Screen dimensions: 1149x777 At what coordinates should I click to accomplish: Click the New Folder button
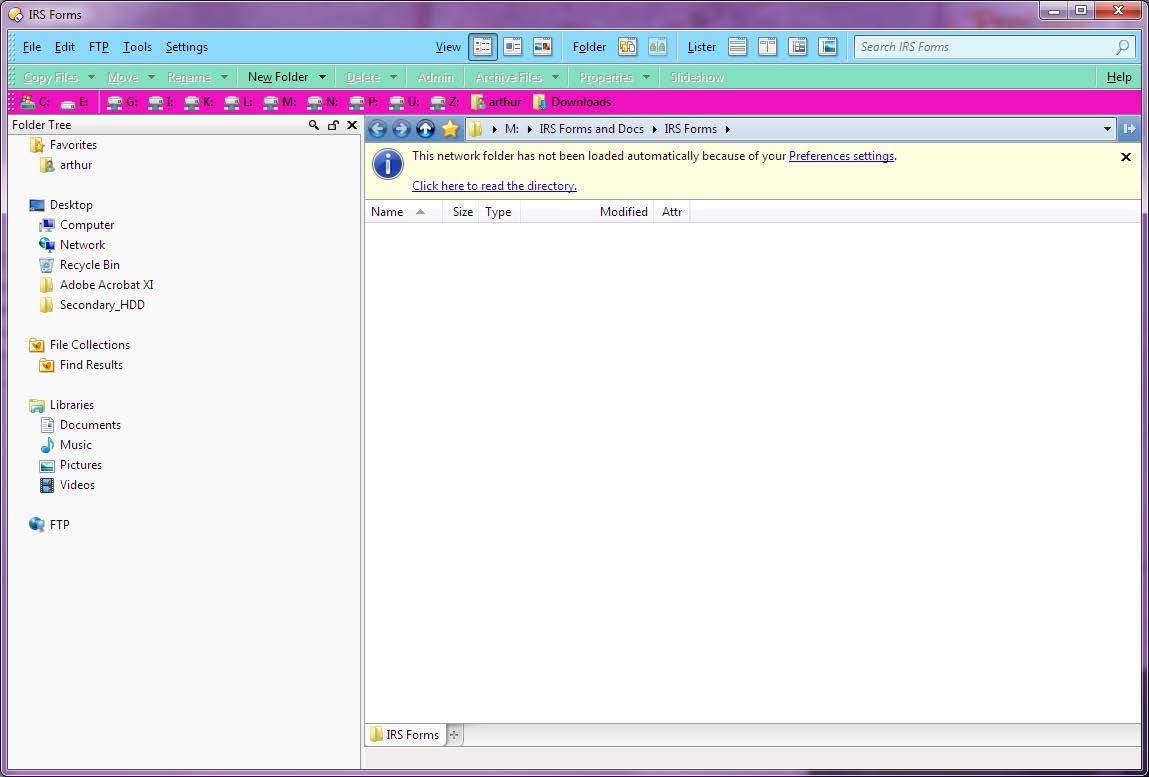278,77
